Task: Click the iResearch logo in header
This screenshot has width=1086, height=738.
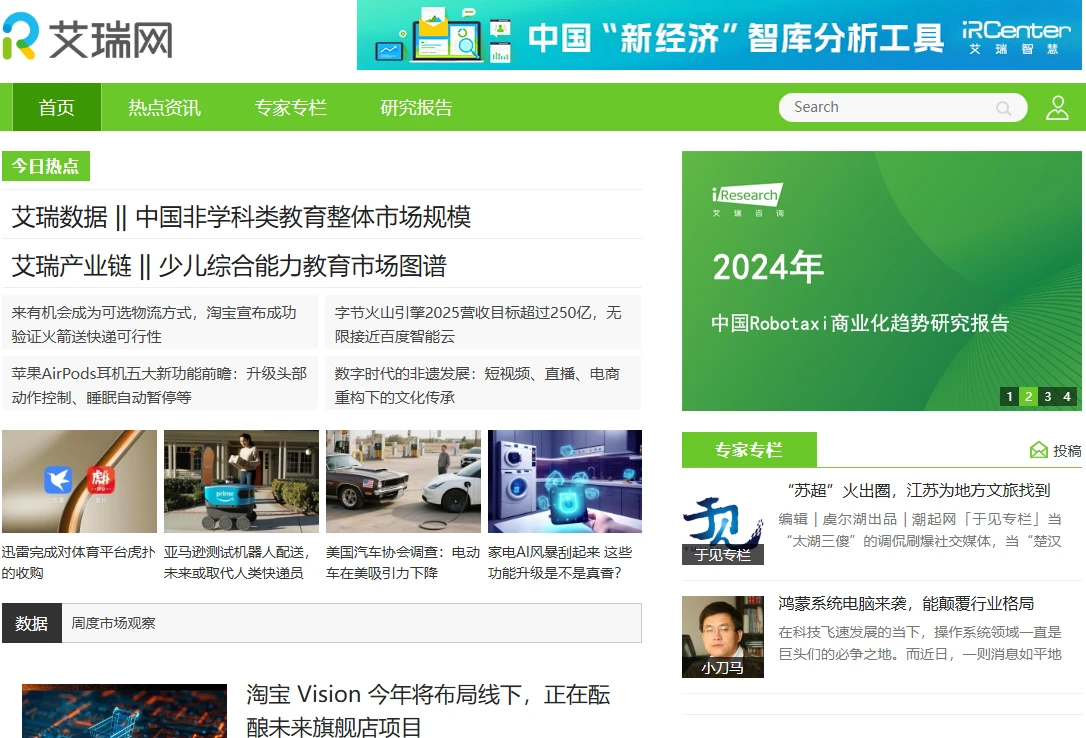Action: 87,37
